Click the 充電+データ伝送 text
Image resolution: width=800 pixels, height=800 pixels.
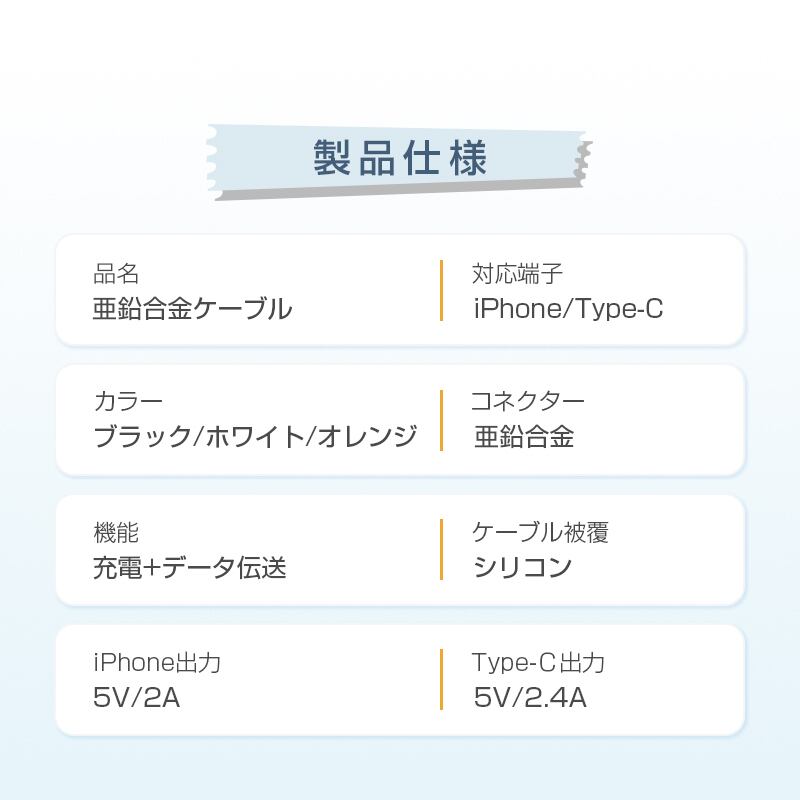pos(189,568)
